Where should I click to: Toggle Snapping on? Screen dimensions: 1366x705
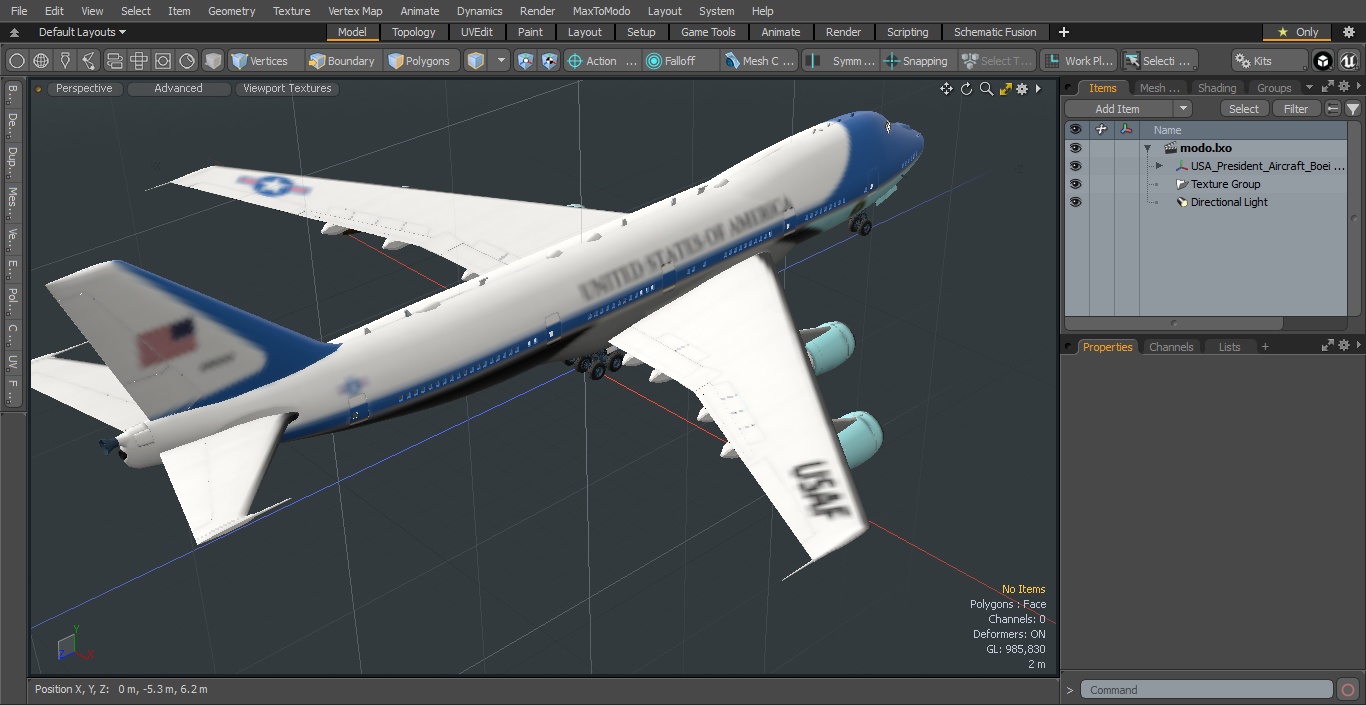[x=916, y=61]
